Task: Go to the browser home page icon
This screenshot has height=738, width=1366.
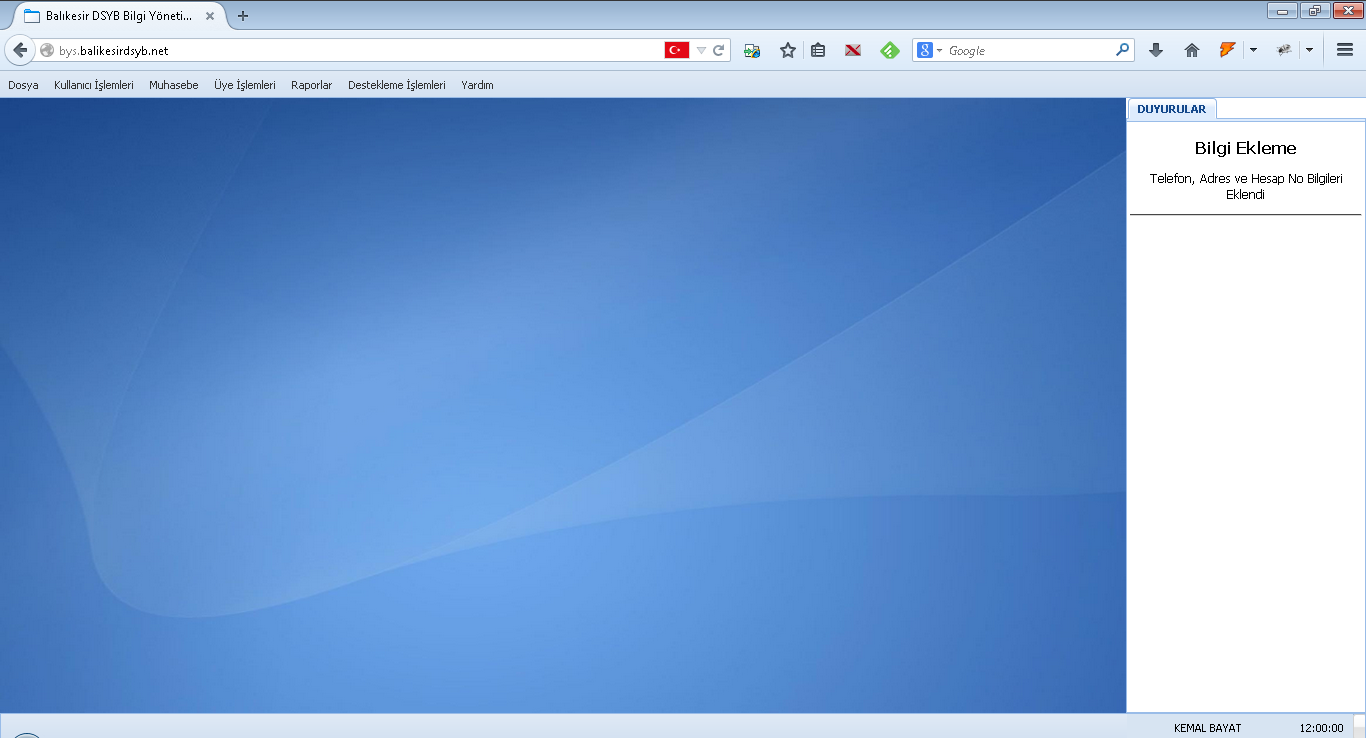Action: pos(1191,50)
